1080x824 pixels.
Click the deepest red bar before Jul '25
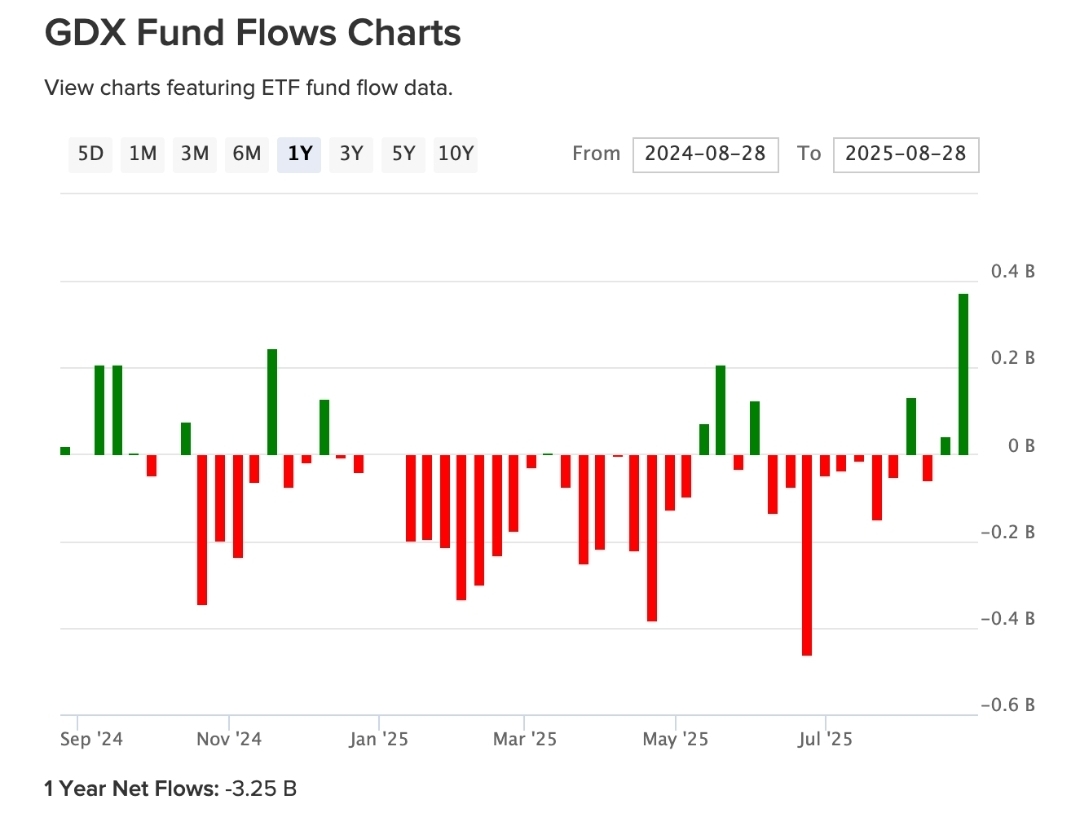click(x=807, y=555)
